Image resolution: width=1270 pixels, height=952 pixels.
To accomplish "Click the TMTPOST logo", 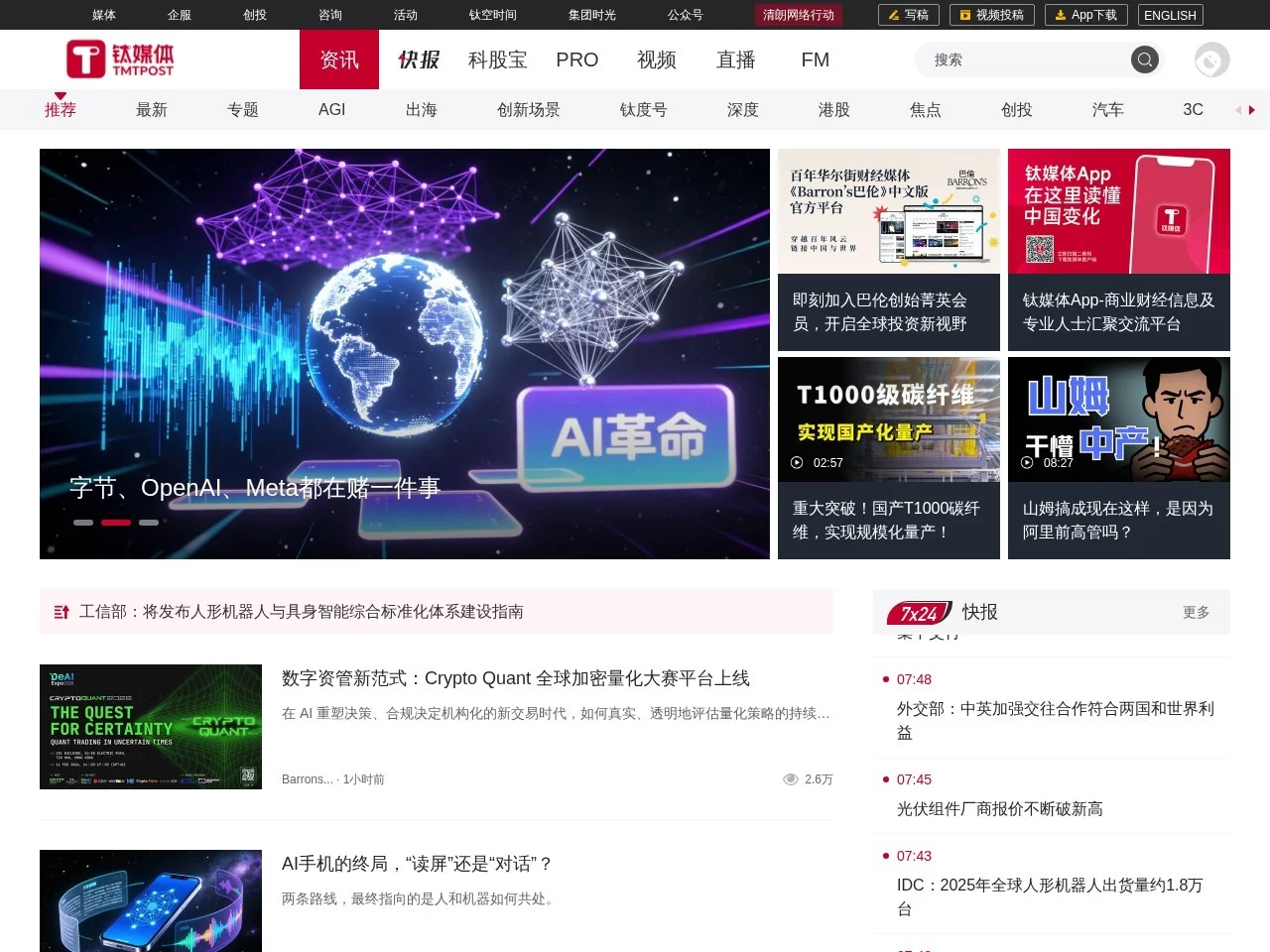I will tap(120, 59).
